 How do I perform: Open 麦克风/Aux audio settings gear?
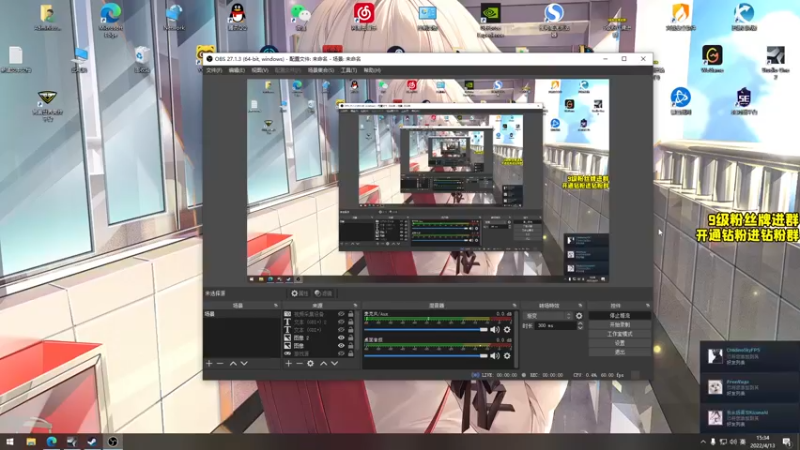point(507,330)
